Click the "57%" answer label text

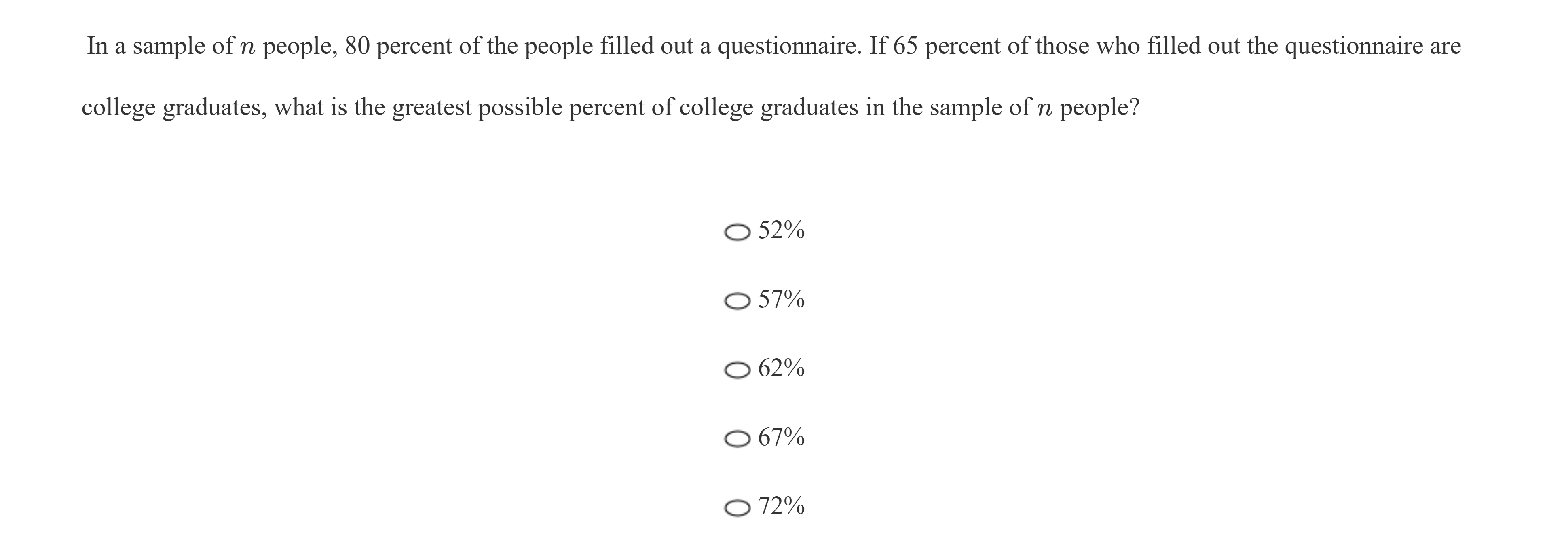tap(781, 299)
